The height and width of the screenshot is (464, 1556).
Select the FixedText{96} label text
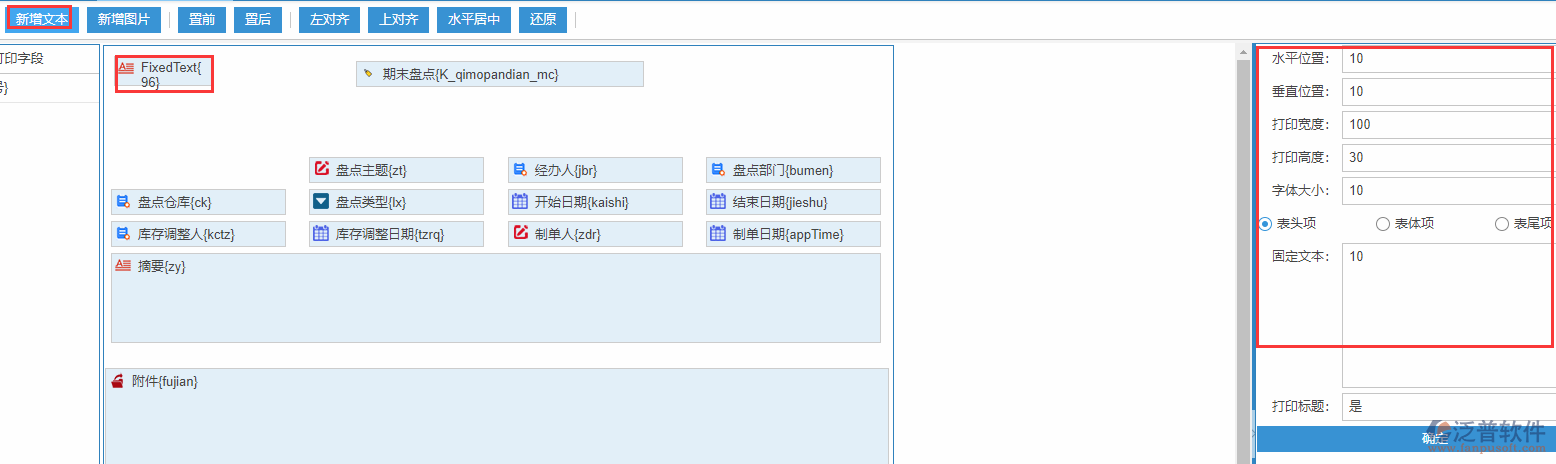[x=171, y=75]
